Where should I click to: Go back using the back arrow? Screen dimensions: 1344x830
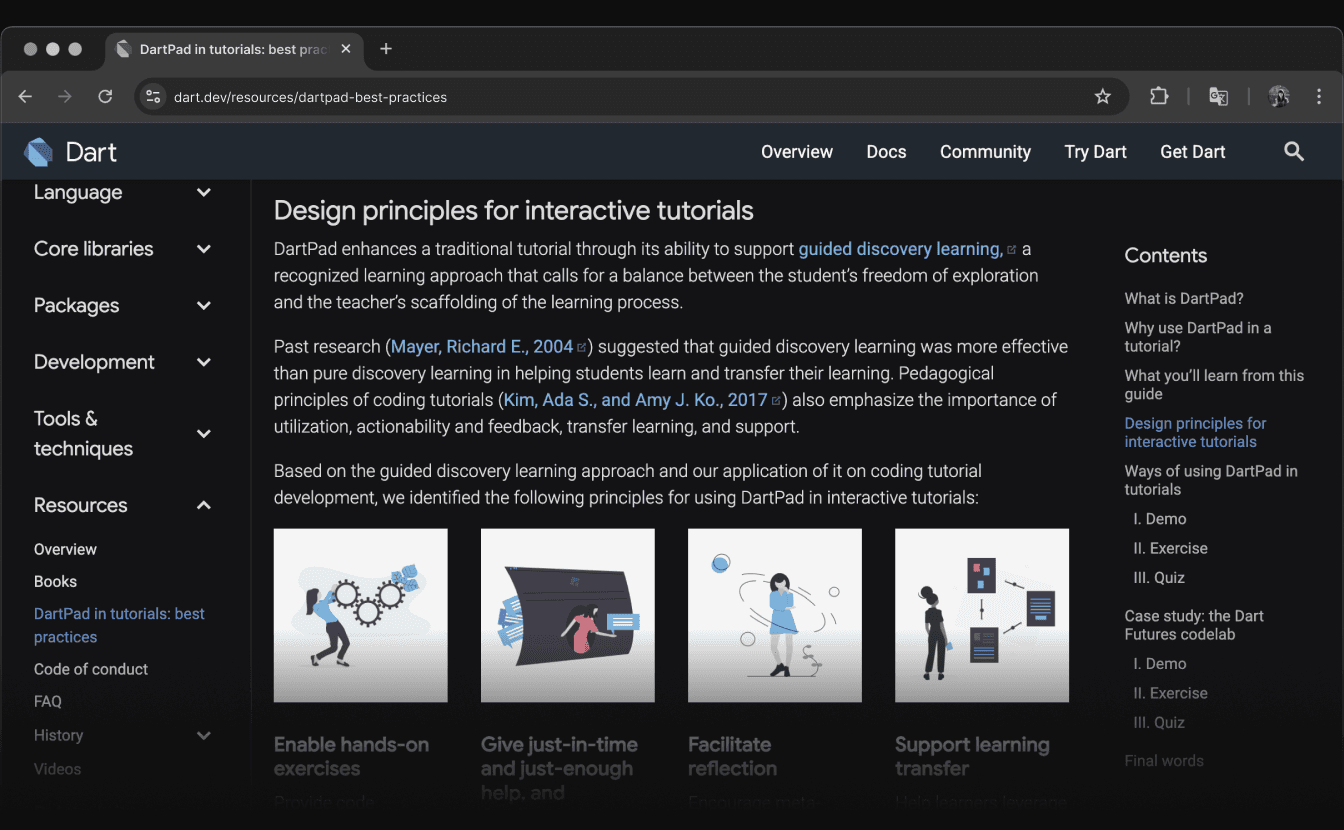[25, 96]
